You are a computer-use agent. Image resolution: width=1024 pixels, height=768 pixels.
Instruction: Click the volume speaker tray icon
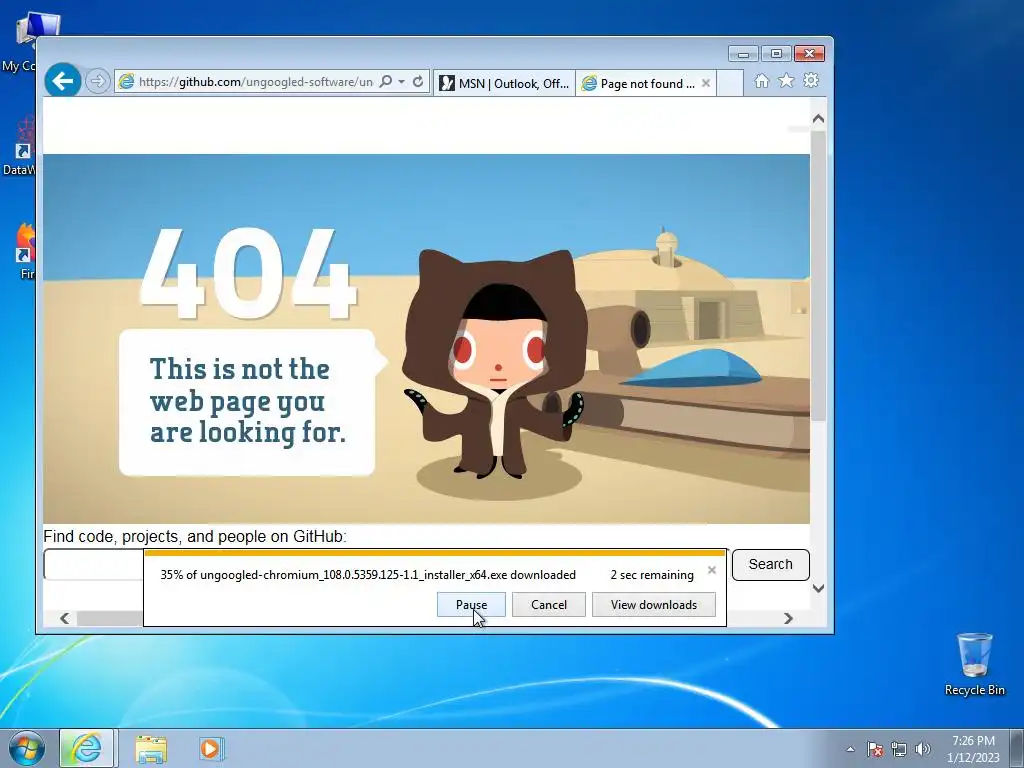(x=923, y=749)
